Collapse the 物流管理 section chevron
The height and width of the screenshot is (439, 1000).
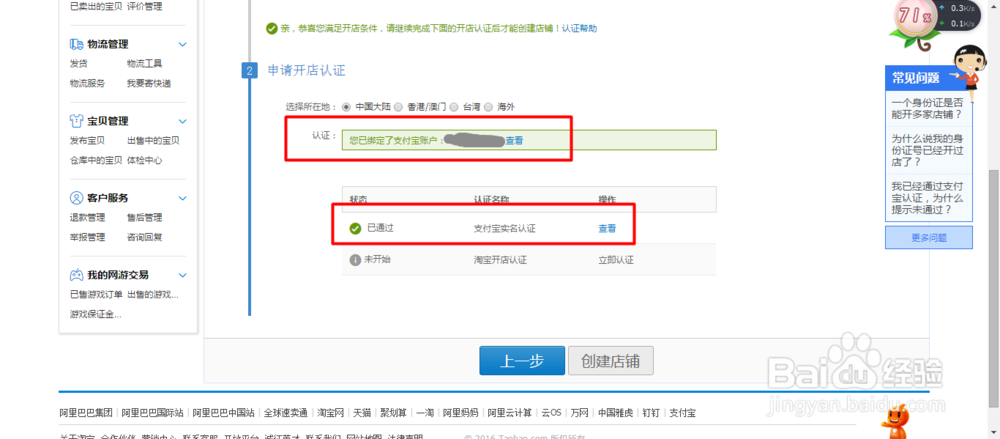coord(183,45)
